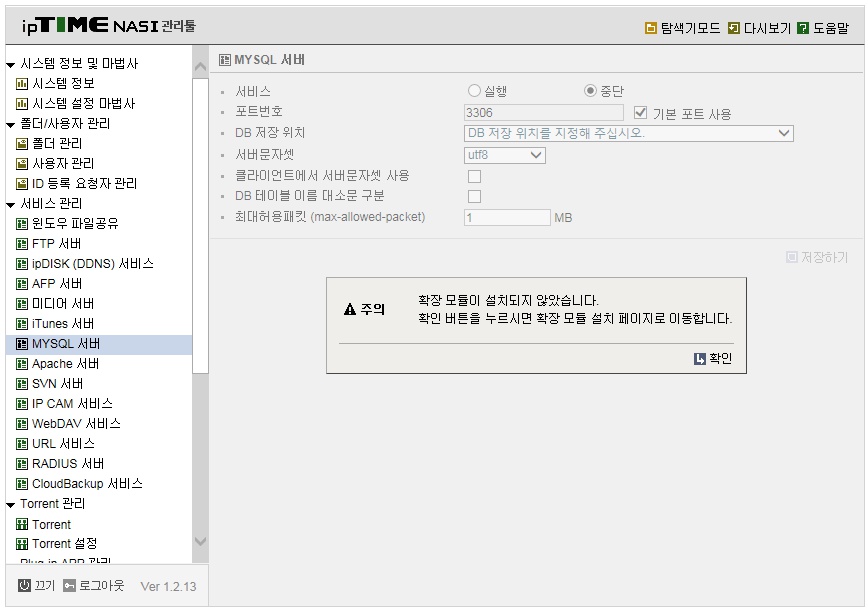Click the 로그아웃 key icon
Screen dimensions: 868x612
click(x=69, y=585)
